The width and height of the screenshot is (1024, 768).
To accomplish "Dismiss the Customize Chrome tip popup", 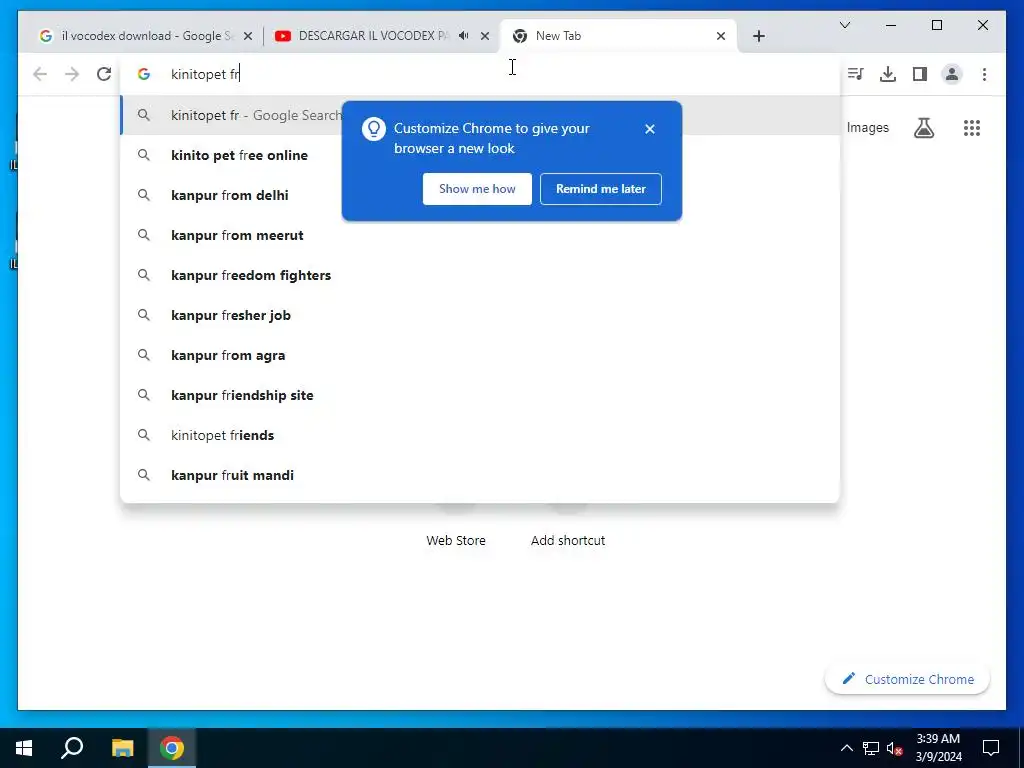I will (x=650, y=129).
